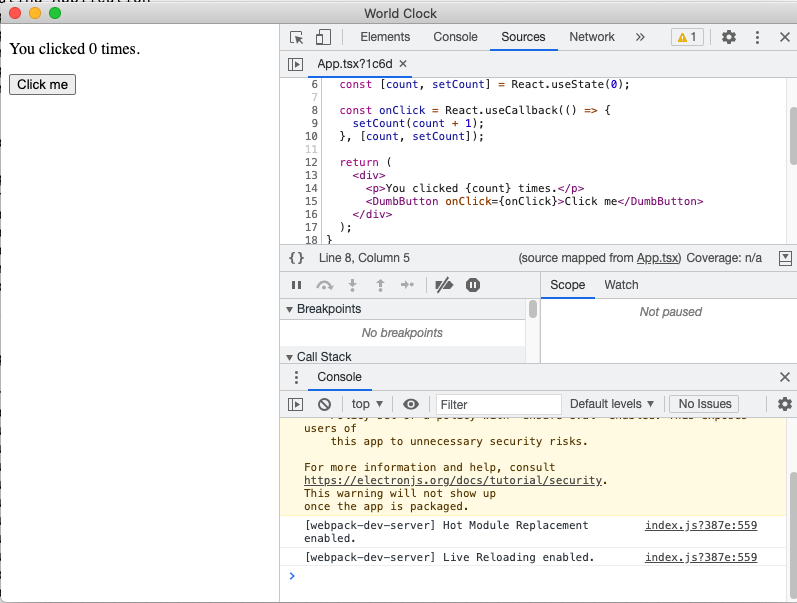Select the Console drawer tab
The width and height of the screenshot is (797, 603).
tap(340, 377)
